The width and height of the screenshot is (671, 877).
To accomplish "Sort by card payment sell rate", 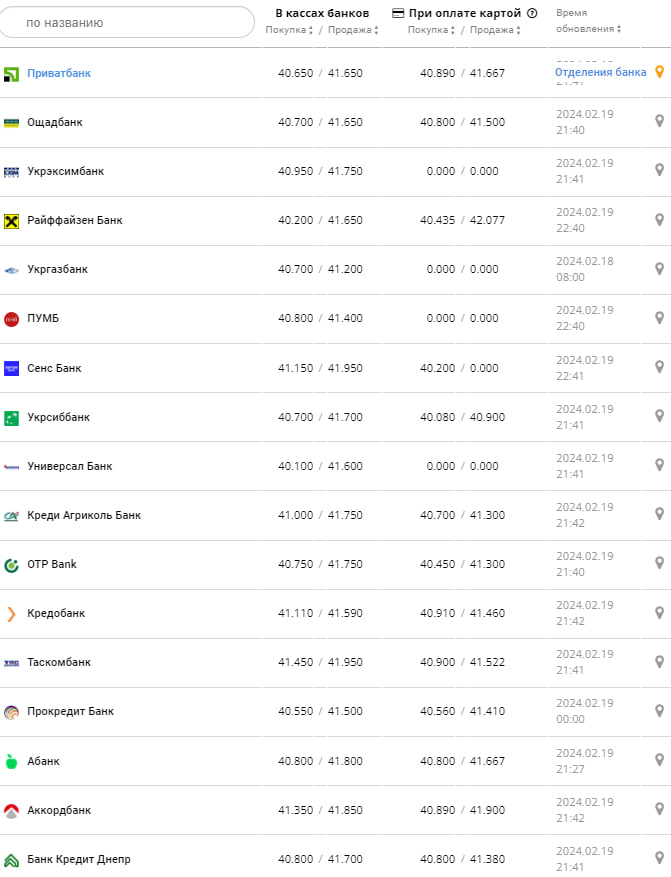I will tap(494, 30).
